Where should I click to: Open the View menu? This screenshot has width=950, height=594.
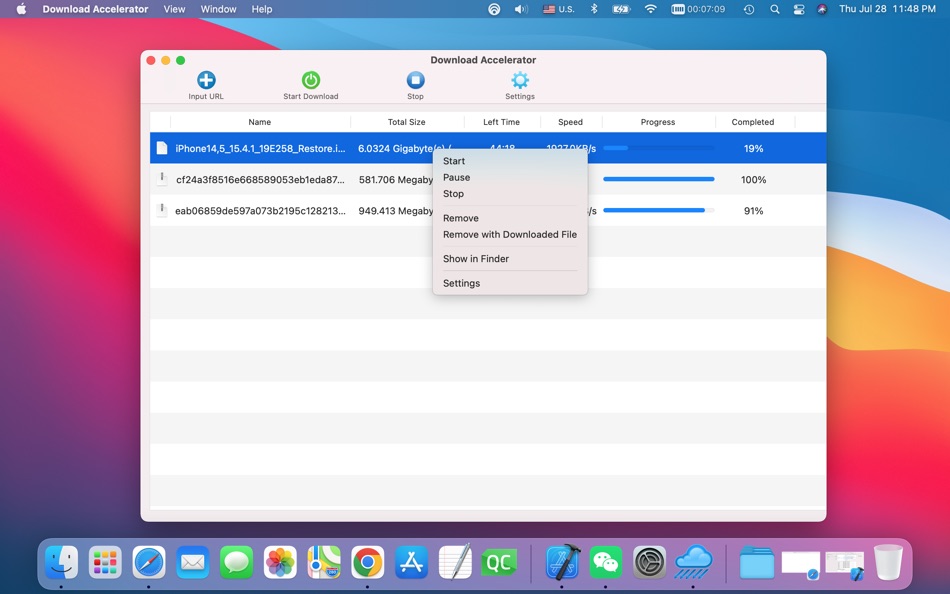174,9
